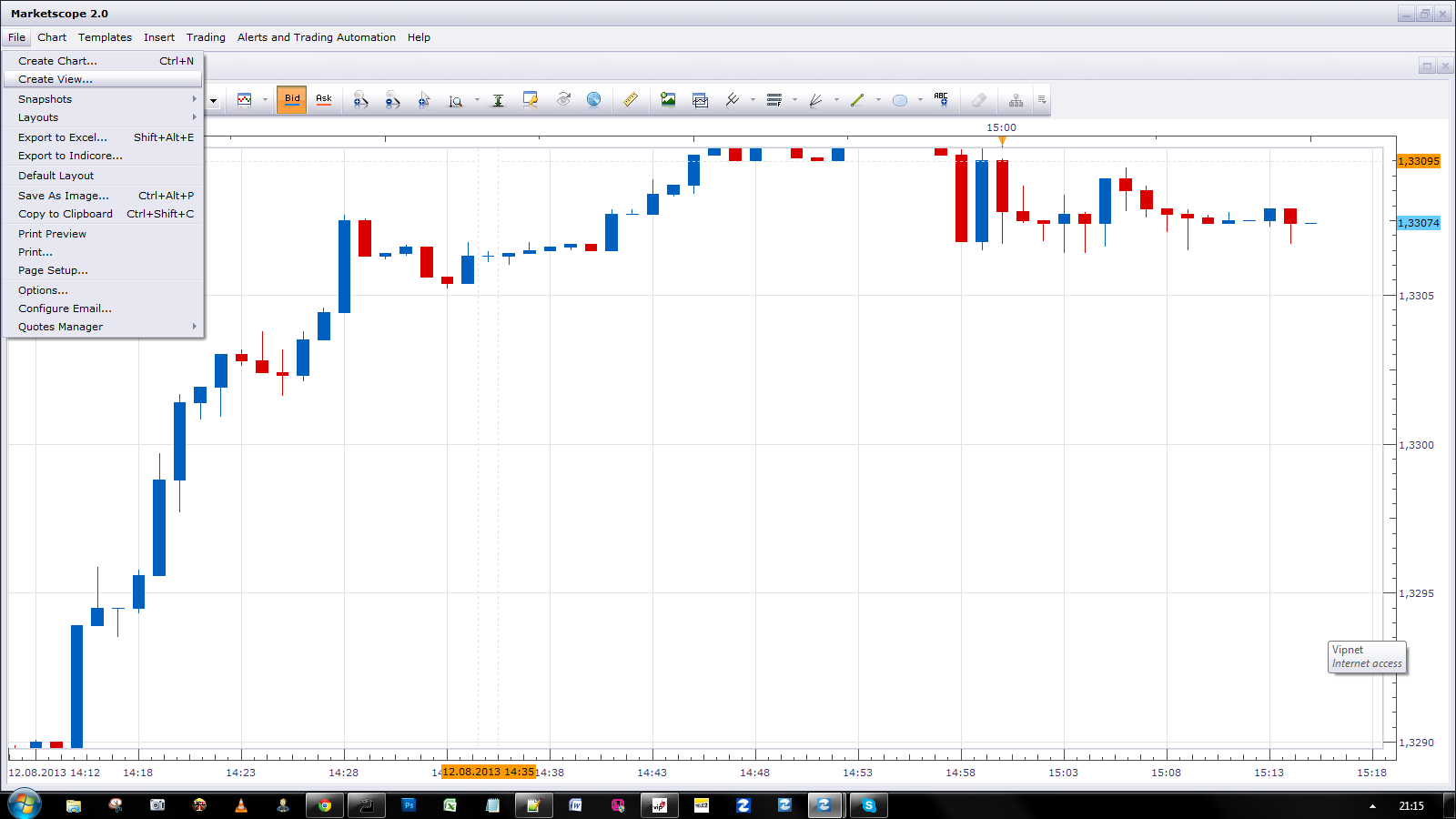Image resolution: width=1456 pixels, height=819 pixels.
Task: Select the fan lines tool
Action: tap(815, 100)
